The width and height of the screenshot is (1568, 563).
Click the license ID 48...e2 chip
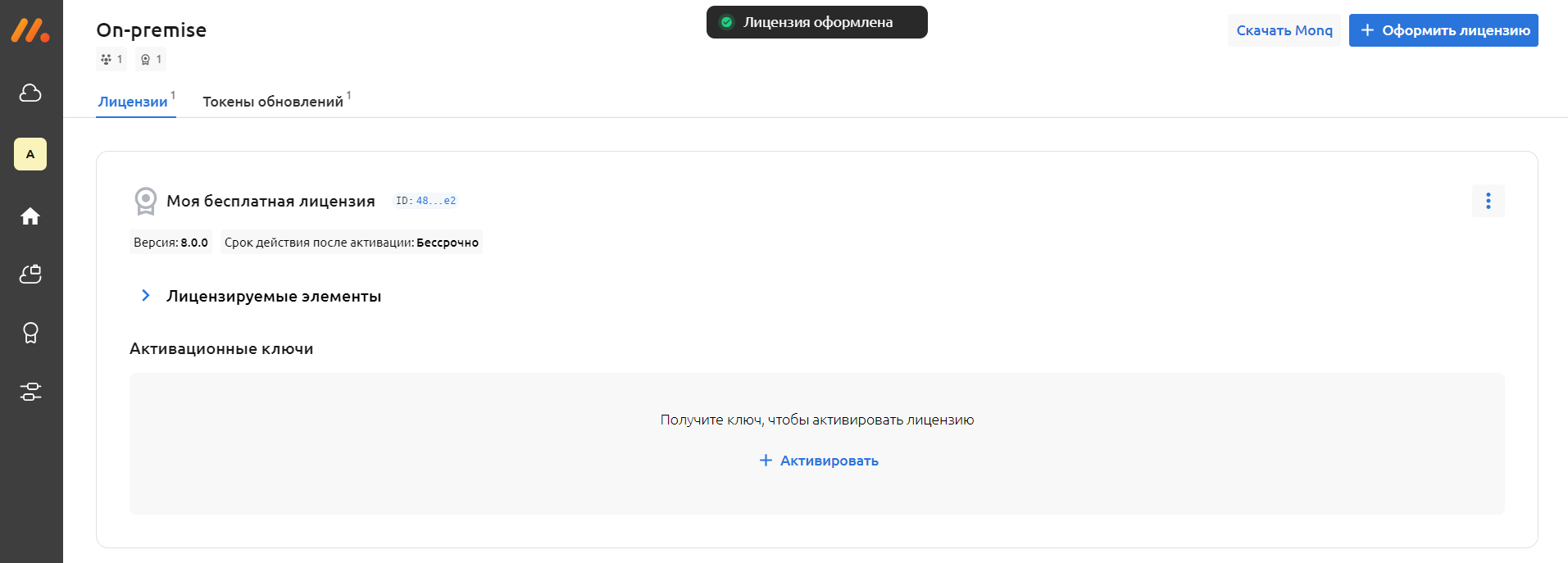[425, 201]
